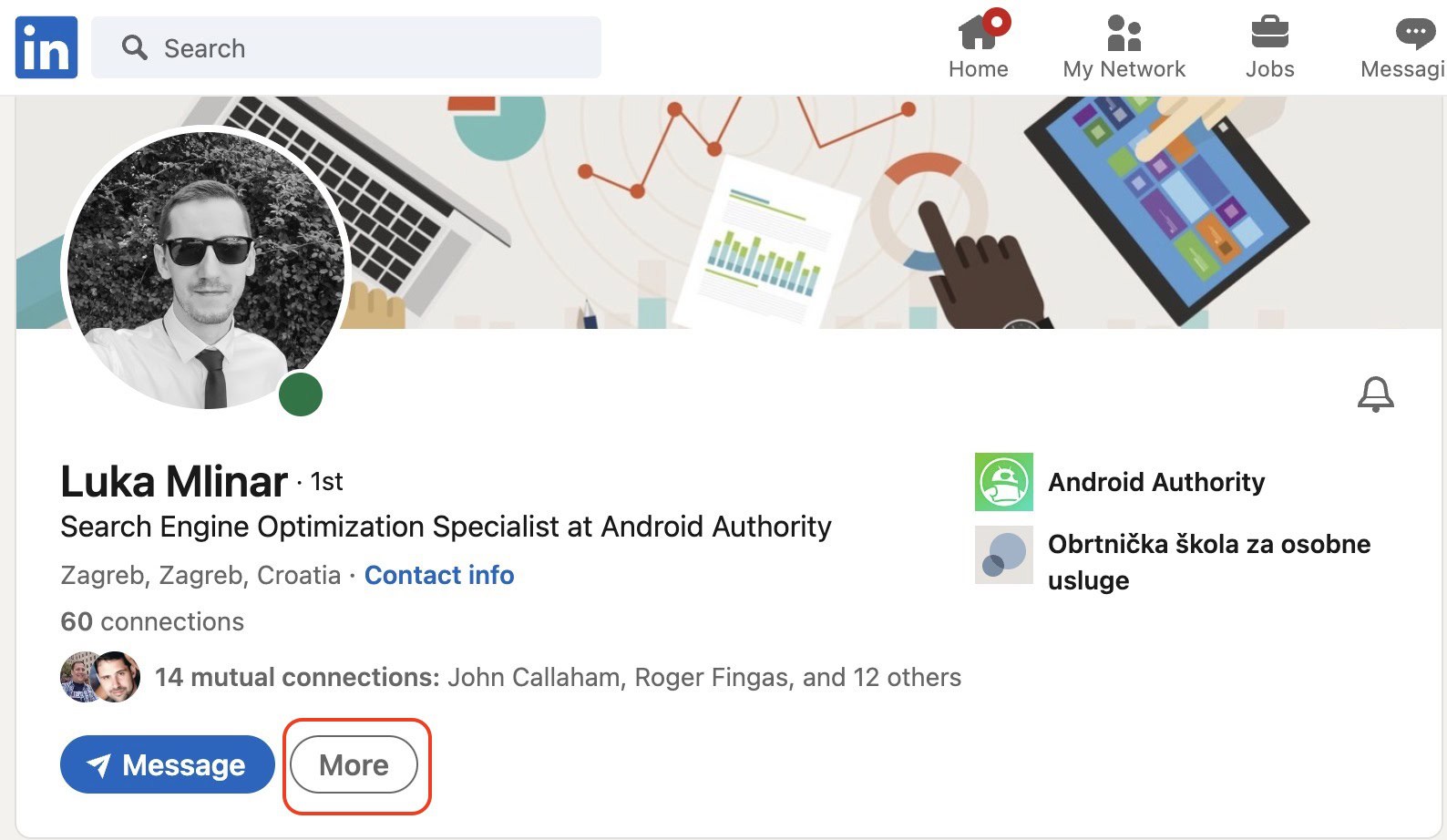View the 60 connections list

[x=152, y=622]
